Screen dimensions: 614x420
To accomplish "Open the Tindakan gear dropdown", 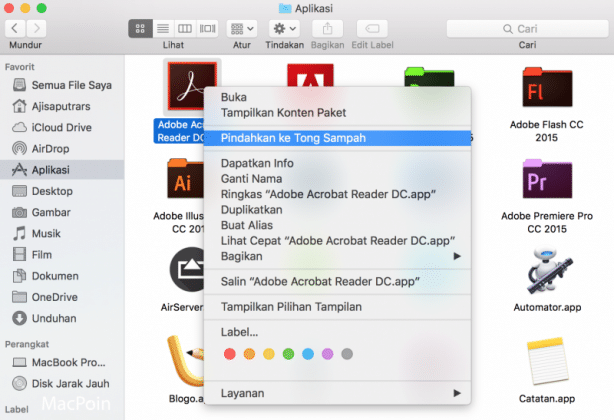I will click(x=284, y=29).
